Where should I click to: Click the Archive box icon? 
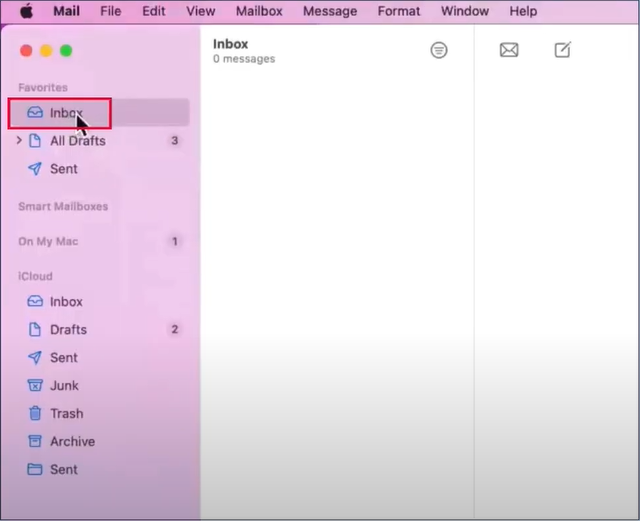pos(35,441)
